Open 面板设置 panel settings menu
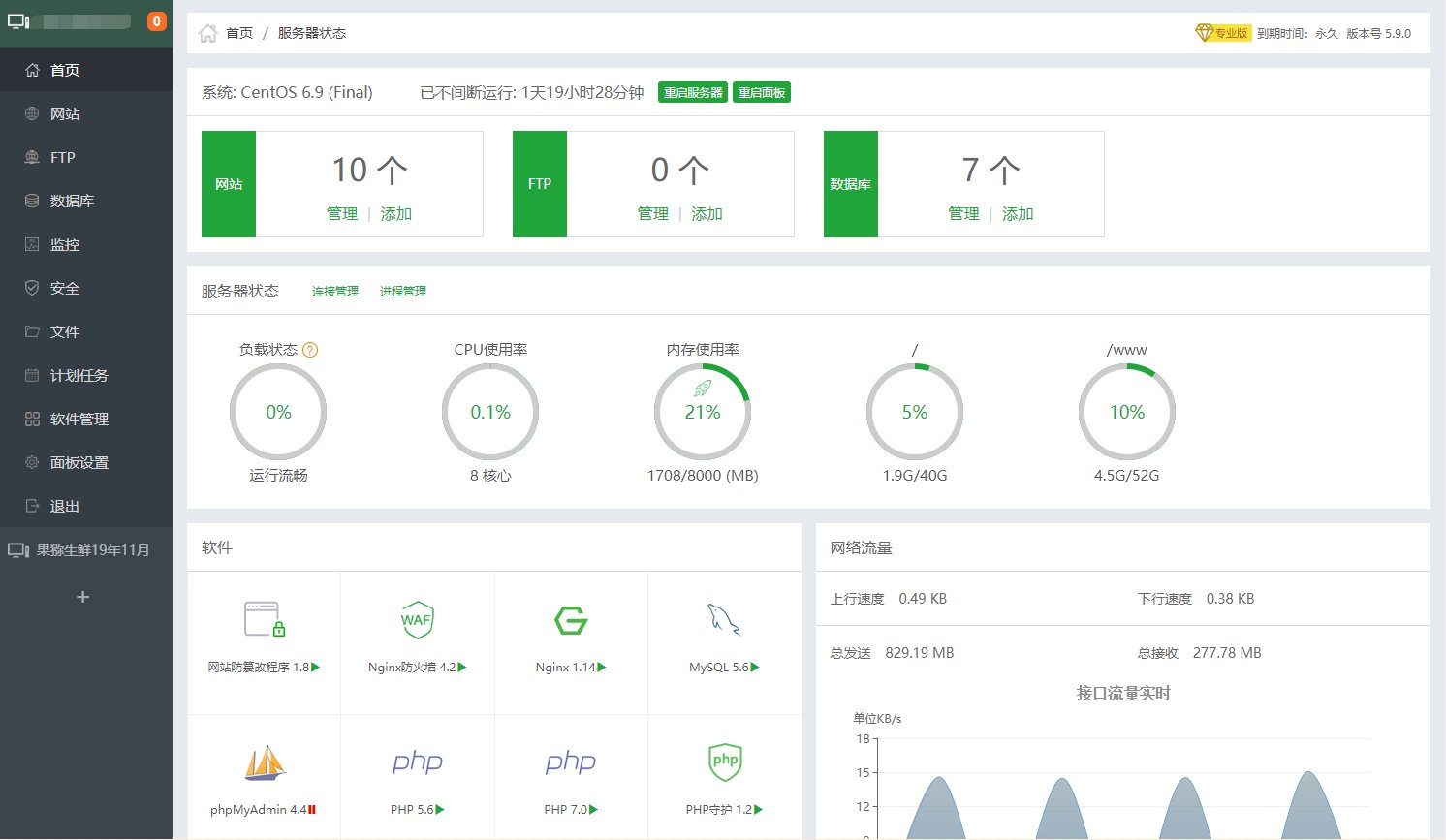Image resolution: width=1446 pixels, height=840 pixels. 86,462
